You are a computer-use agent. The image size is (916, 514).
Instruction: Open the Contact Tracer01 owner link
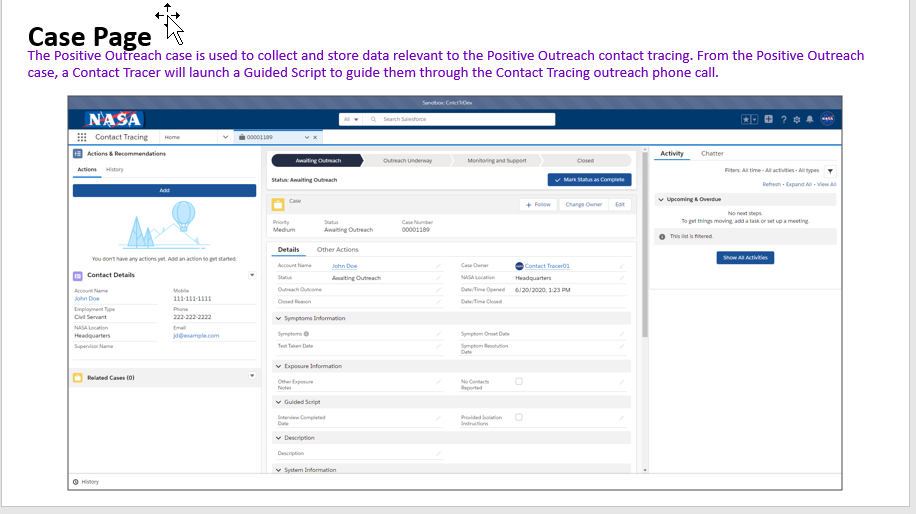pyautogui.click(x=547, y=266)
